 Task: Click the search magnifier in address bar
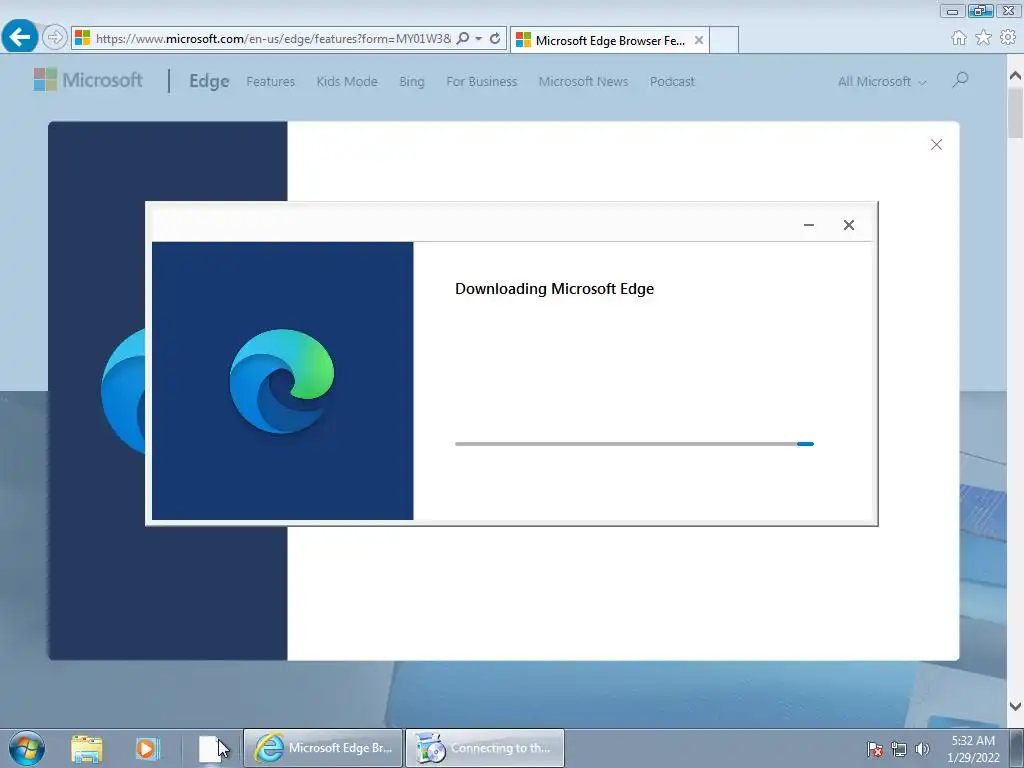(x=462, y=39)
